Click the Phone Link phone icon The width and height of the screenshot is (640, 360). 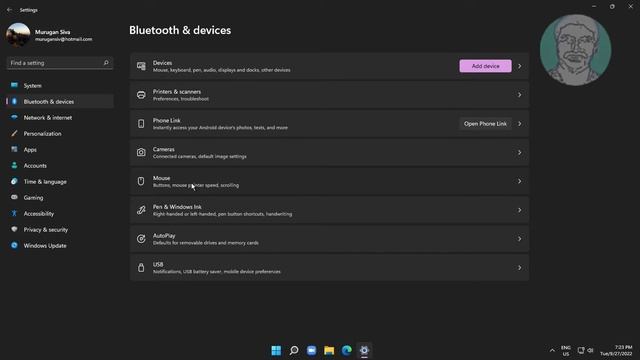pos(141,124)
